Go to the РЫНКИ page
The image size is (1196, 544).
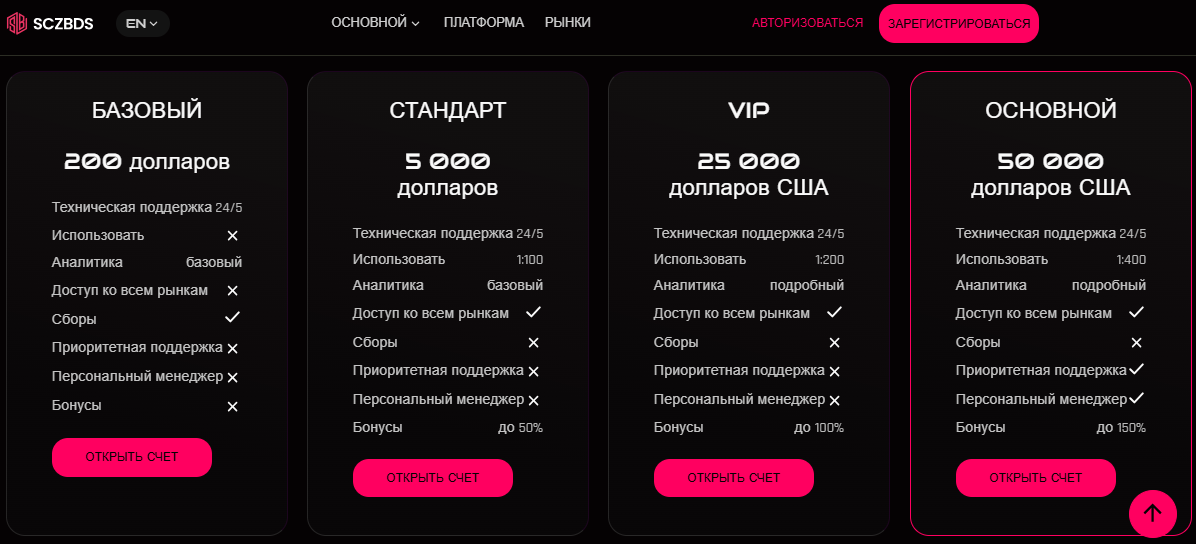click(x=568, y=23)
